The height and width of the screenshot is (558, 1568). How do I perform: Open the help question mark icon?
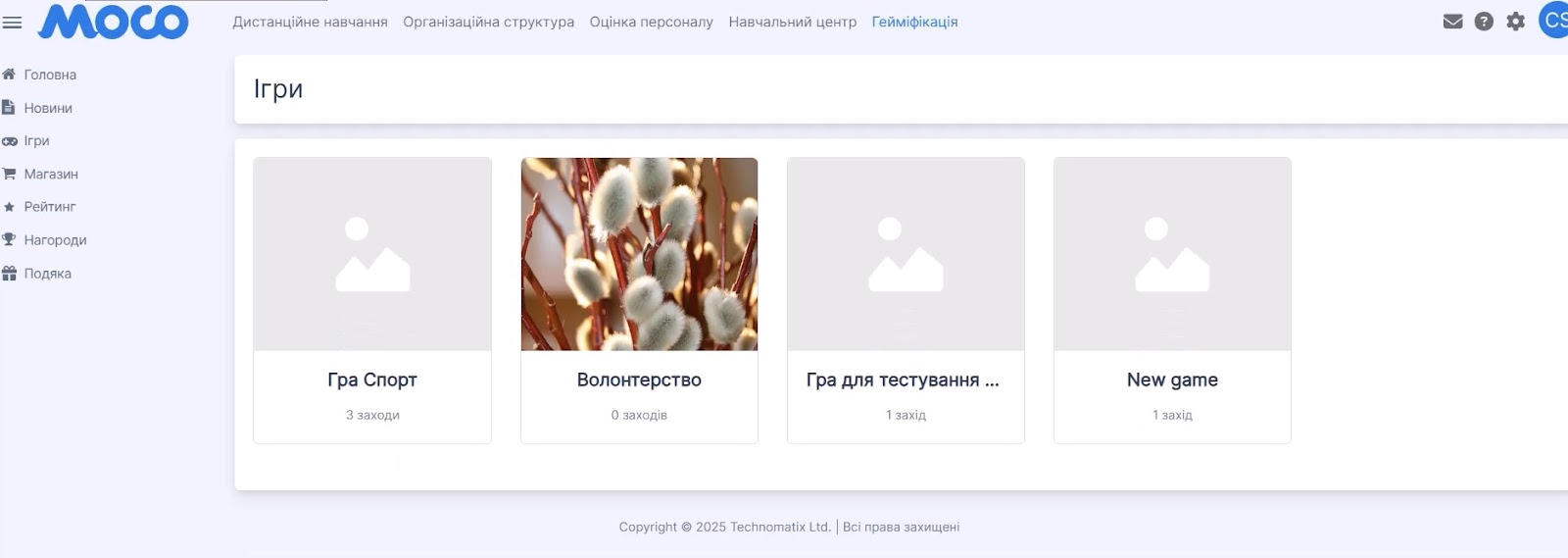(x=1484, y=22)
